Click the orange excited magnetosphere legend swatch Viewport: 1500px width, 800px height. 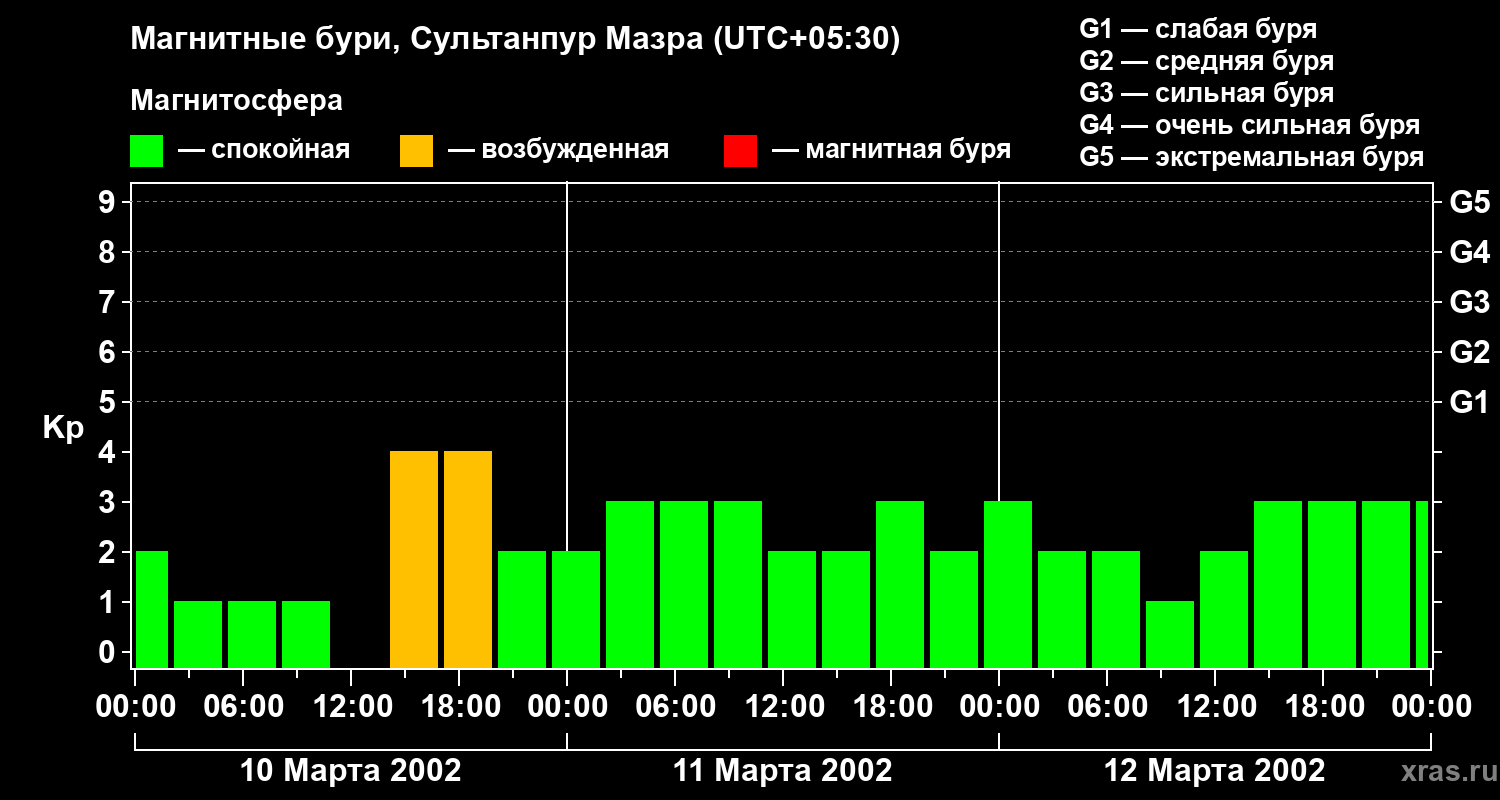(x=416, y=151)
